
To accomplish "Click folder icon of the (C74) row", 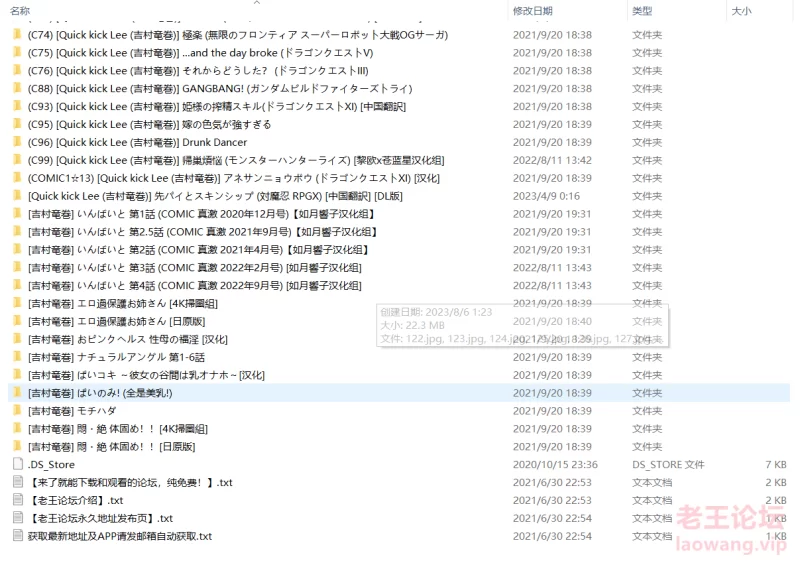I will coord(17,34).
